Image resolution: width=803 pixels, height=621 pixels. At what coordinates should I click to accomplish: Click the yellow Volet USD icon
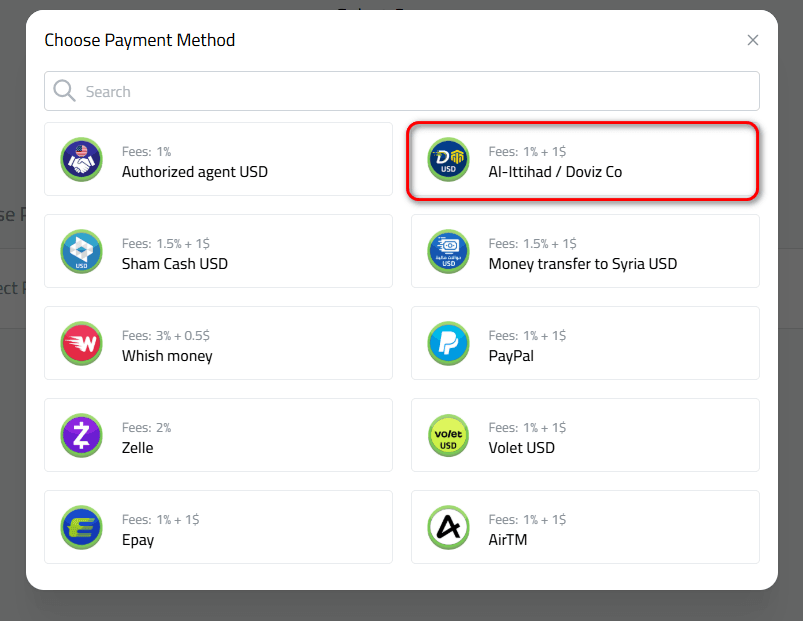point(448,435)
